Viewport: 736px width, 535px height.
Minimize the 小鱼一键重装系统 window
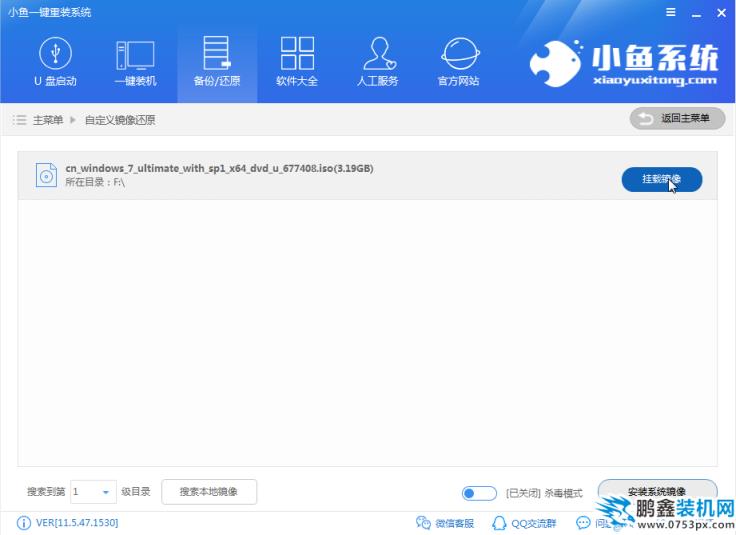(x=697, y=13)
